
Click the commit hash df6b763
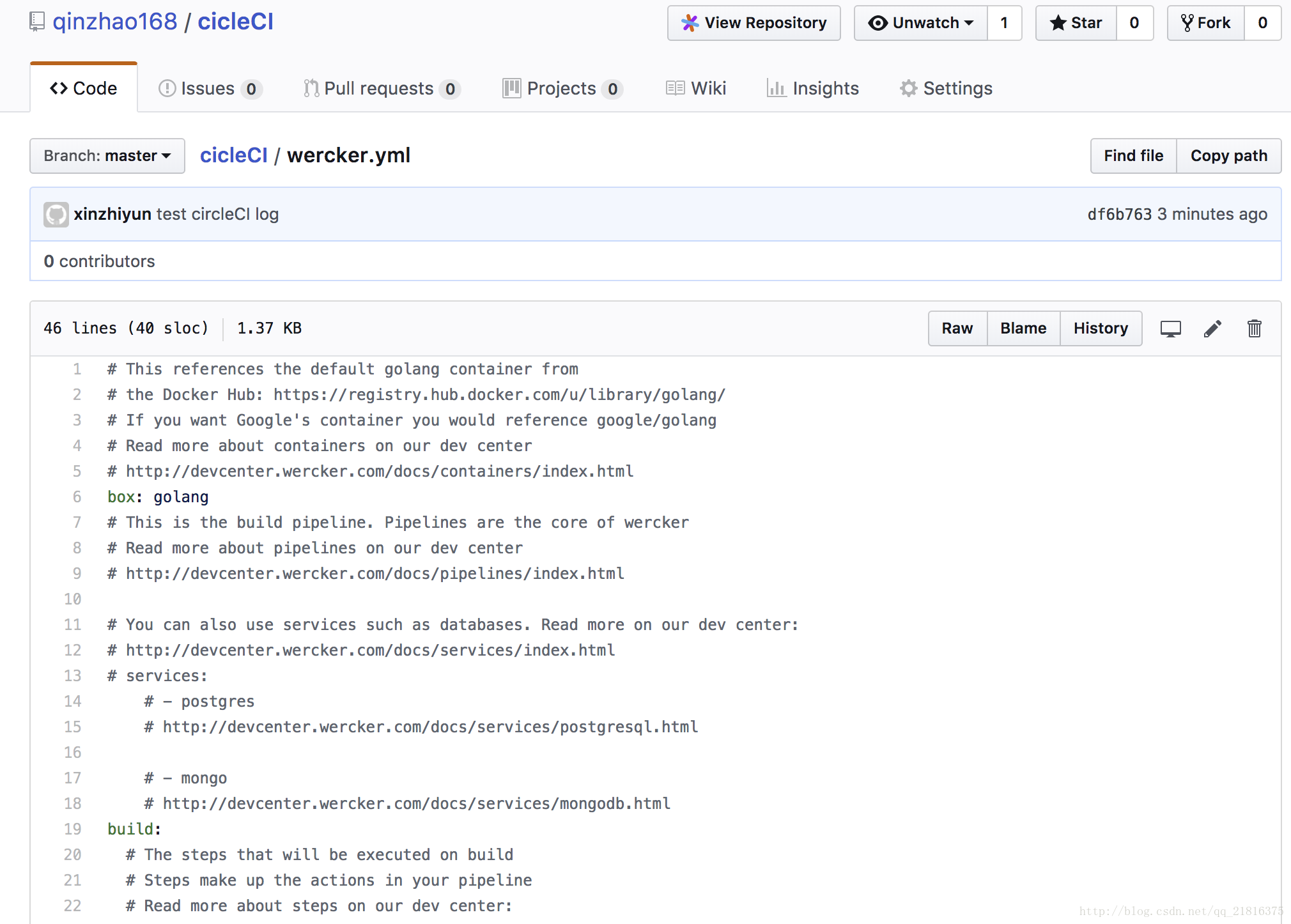coord(1120,214)
